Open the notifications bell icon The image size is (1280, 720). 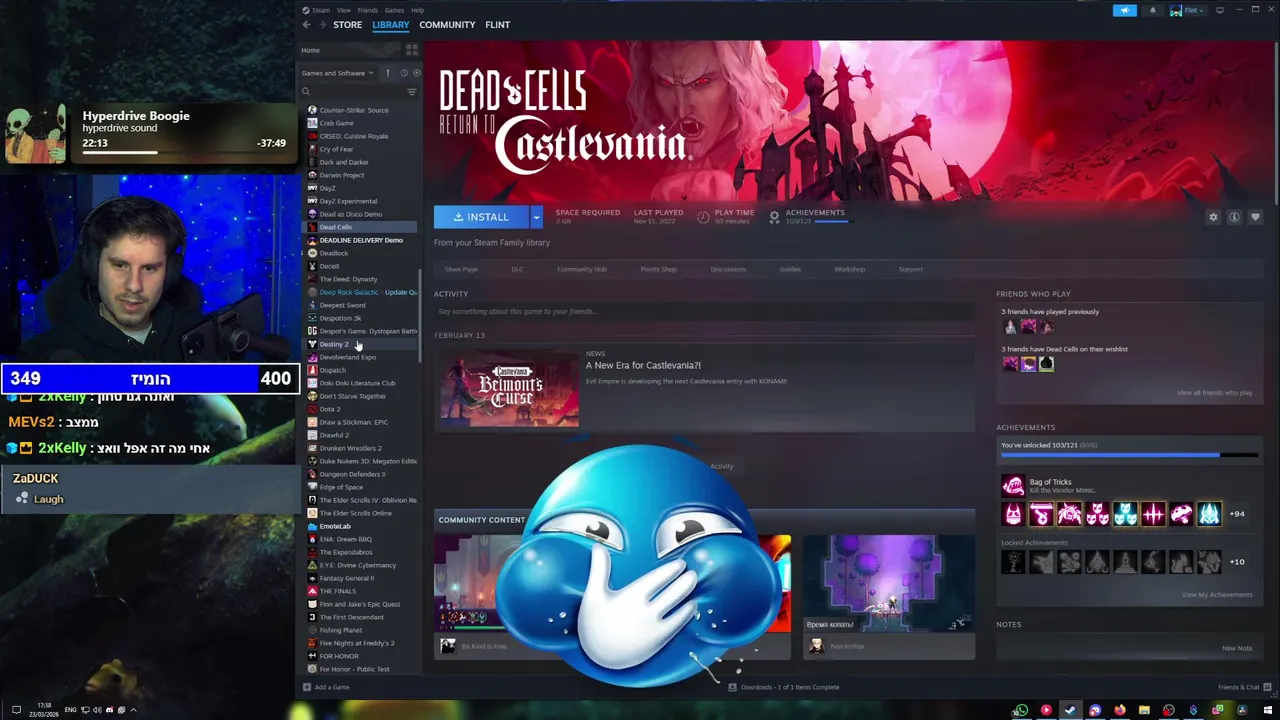(x=1152, y=10)
